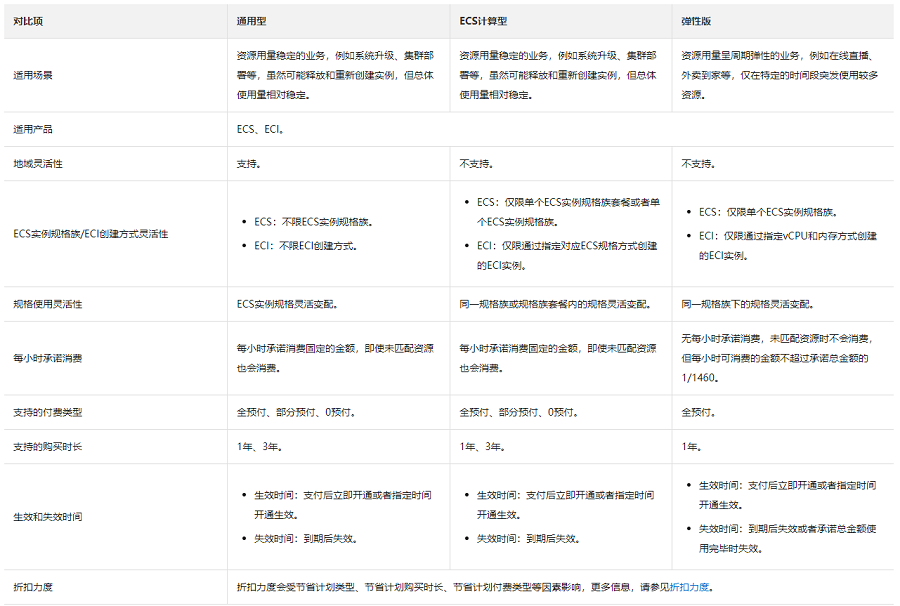
Task: Click bullet ECS：仅限单个ECS实例规格族套餐或者单个ECS实例规格族。
Action: (x=568, y=212)
